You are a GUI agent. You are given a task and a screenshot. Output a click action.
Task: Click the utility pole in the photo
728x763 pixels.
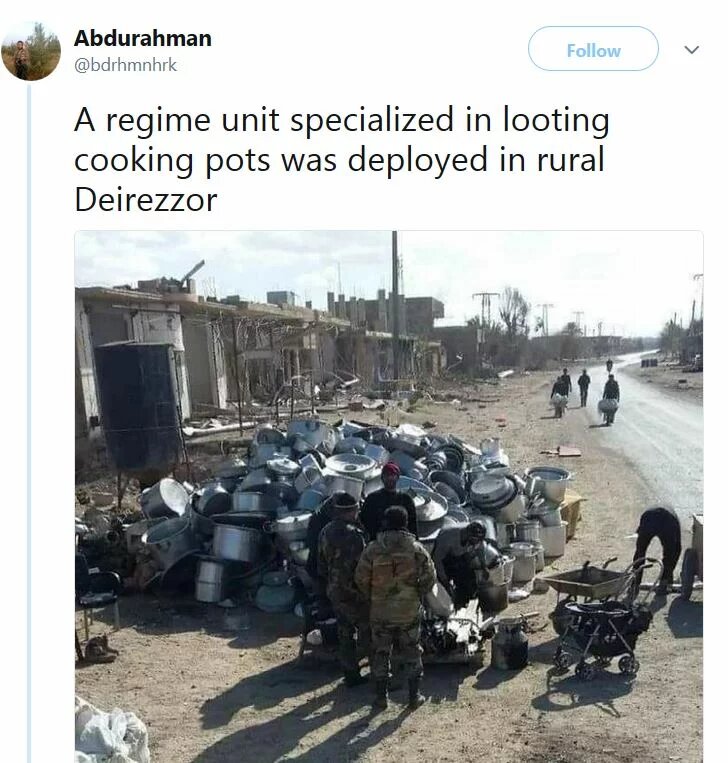(x=395, y=307)
